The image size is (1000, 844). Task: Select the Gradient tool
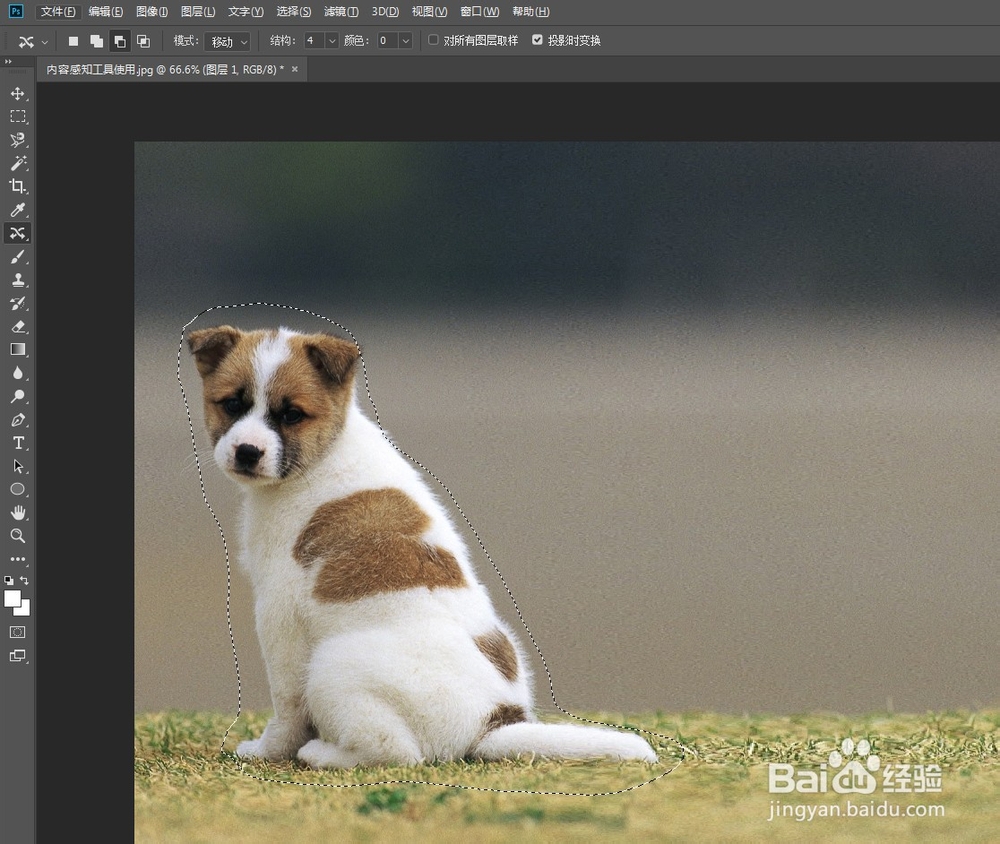(x=18, y=350)
